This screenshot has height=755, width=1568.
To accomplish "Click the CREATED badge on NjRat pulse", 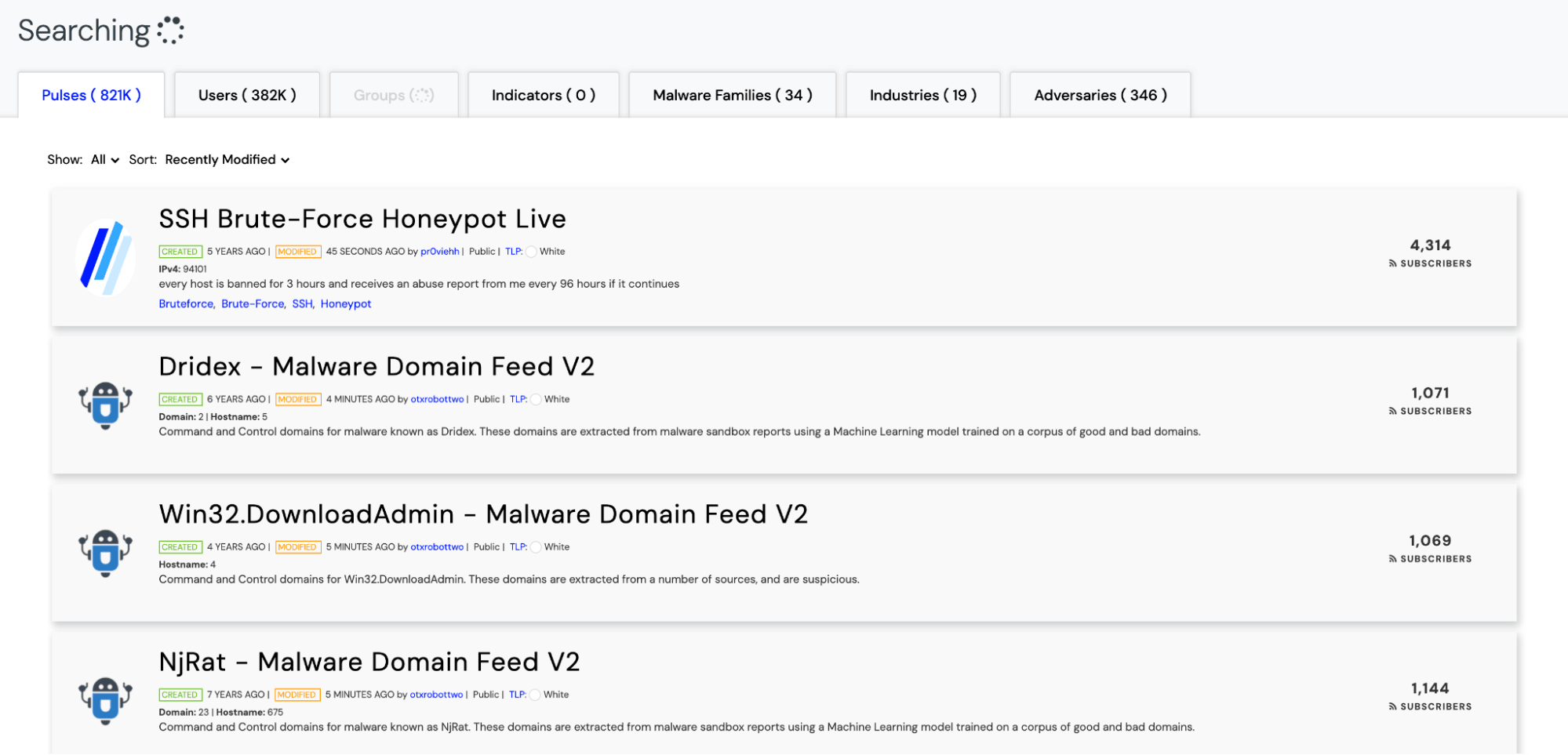I will click(180, 695).
